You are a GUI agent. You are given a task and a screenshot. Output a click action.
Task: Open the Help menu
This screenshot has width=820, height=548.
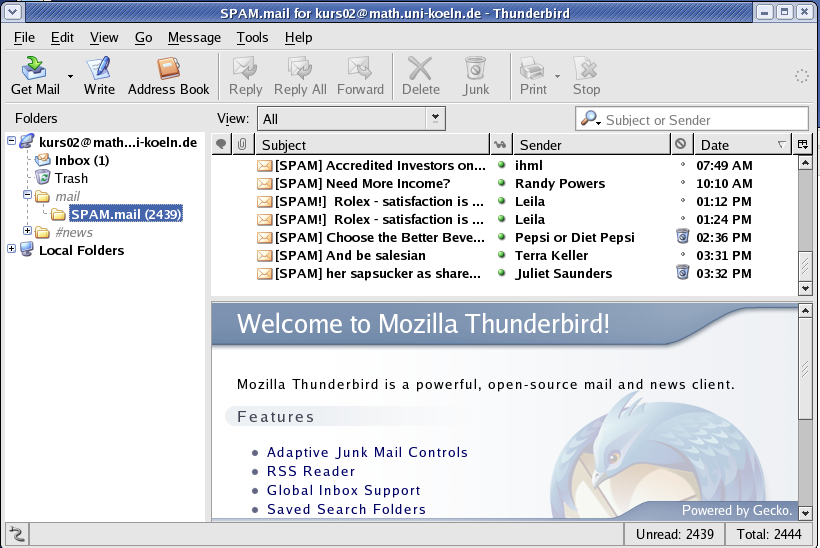pos(298,38)
